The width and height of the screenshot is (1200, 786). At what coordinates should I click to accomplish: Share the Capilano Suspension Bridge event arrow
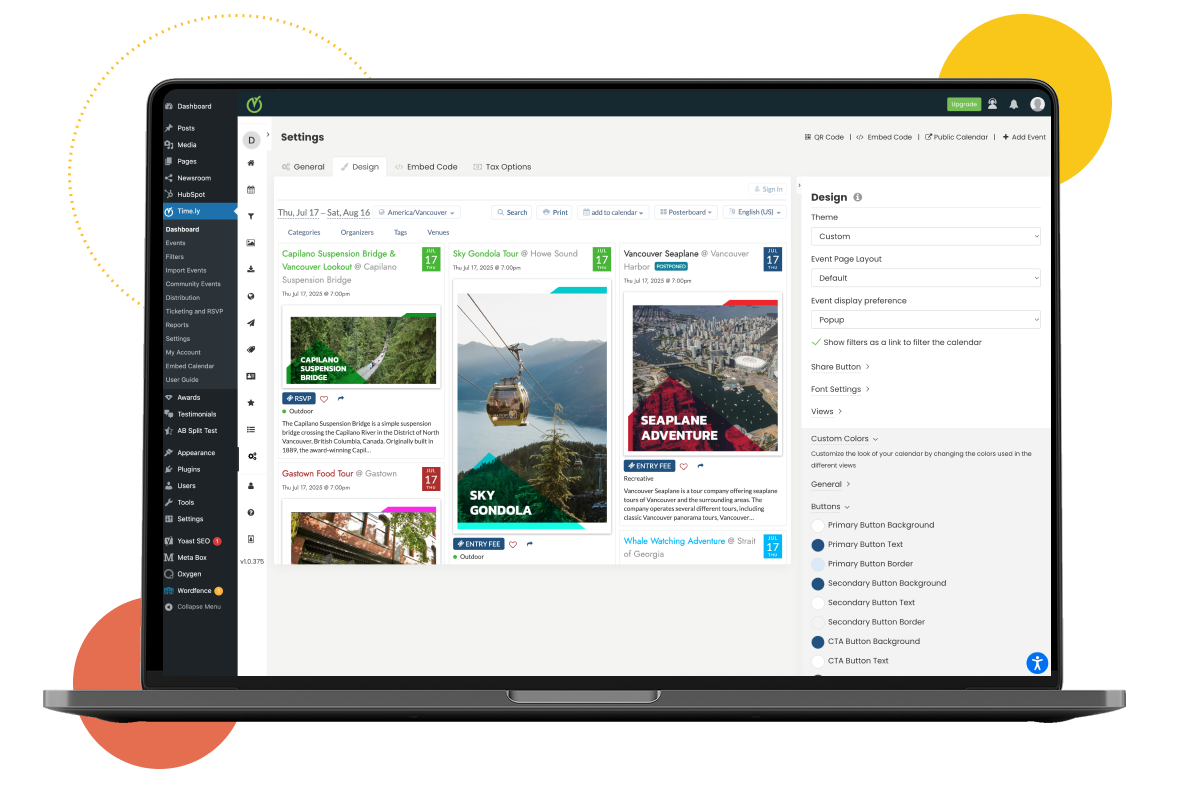[341, 398]
